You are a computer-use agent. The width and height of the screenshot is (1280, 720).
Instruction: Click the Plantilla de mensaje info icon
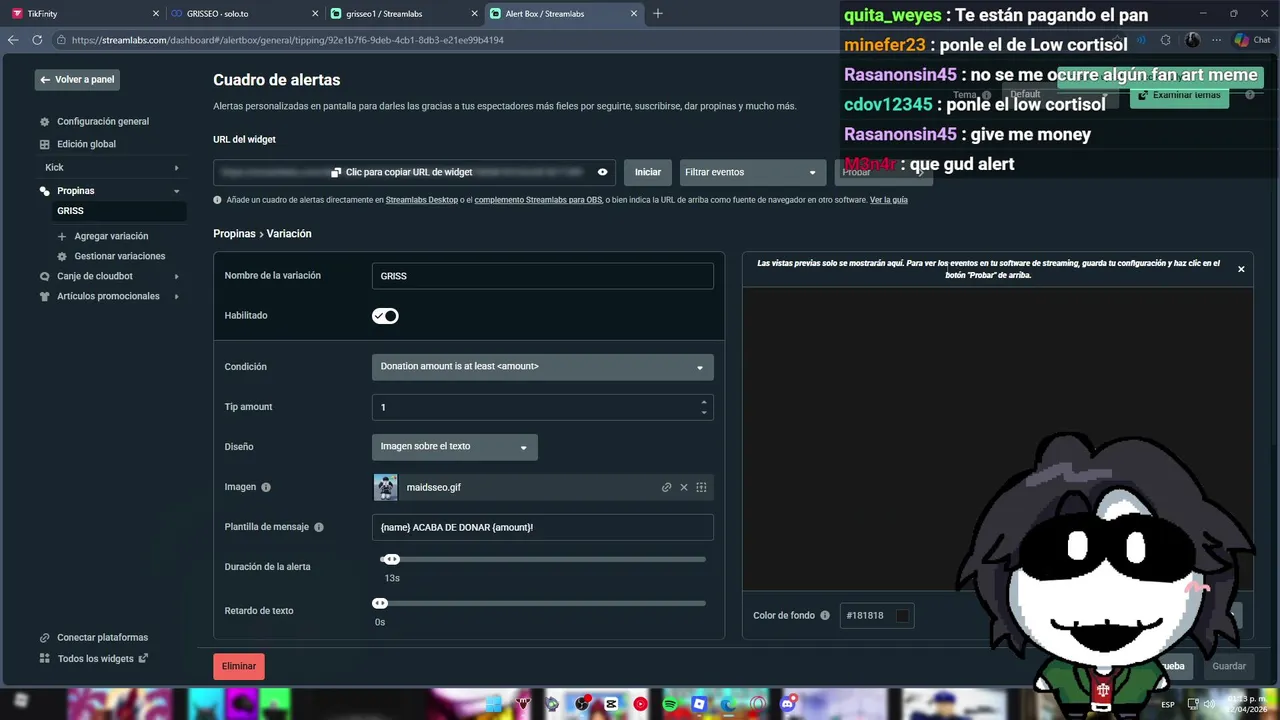(x=319, y=527)
